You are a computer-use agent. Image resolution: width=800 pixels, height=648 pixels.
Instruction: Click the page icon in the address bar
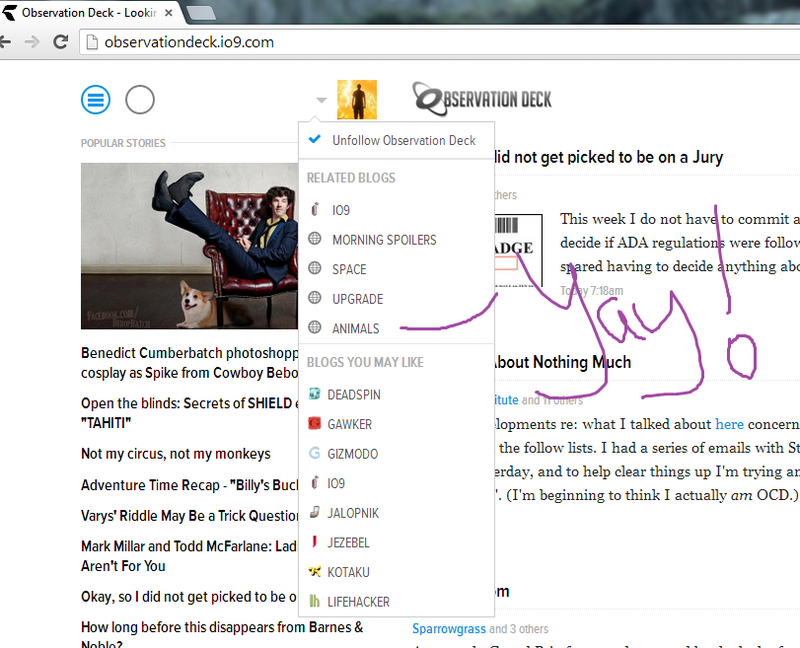coord(92,42)
